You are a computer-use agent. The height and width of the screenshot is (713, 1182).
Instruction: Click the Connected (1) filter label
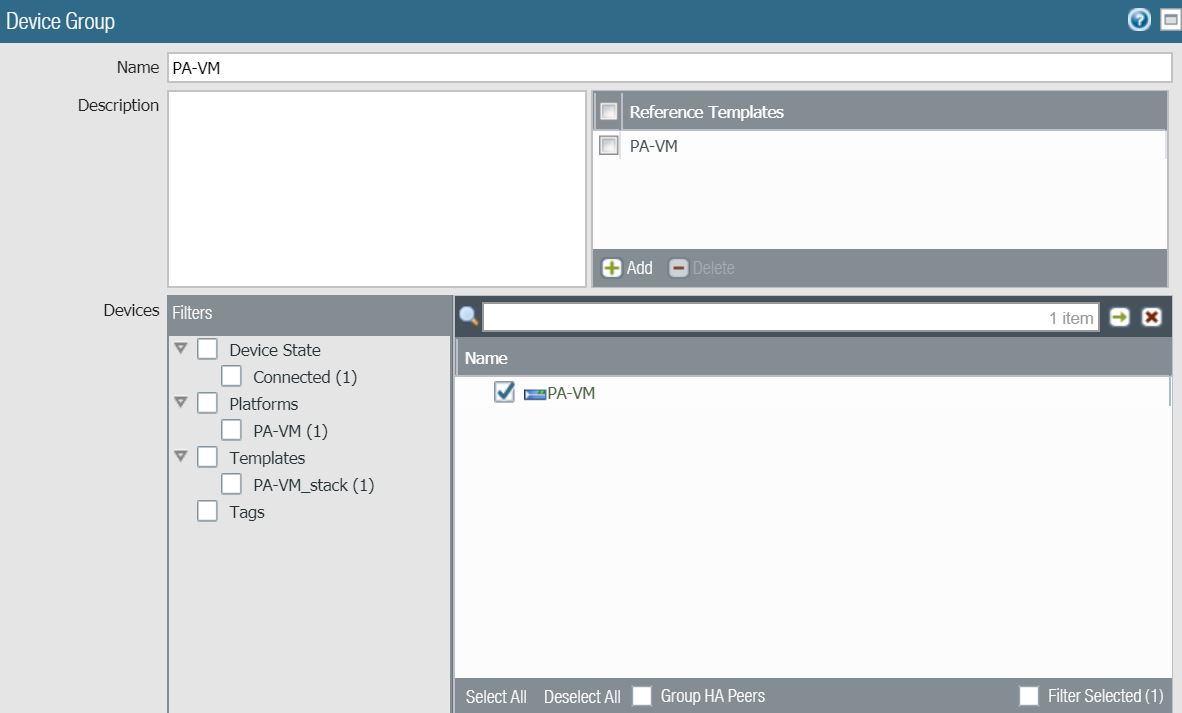coord(305,377)
